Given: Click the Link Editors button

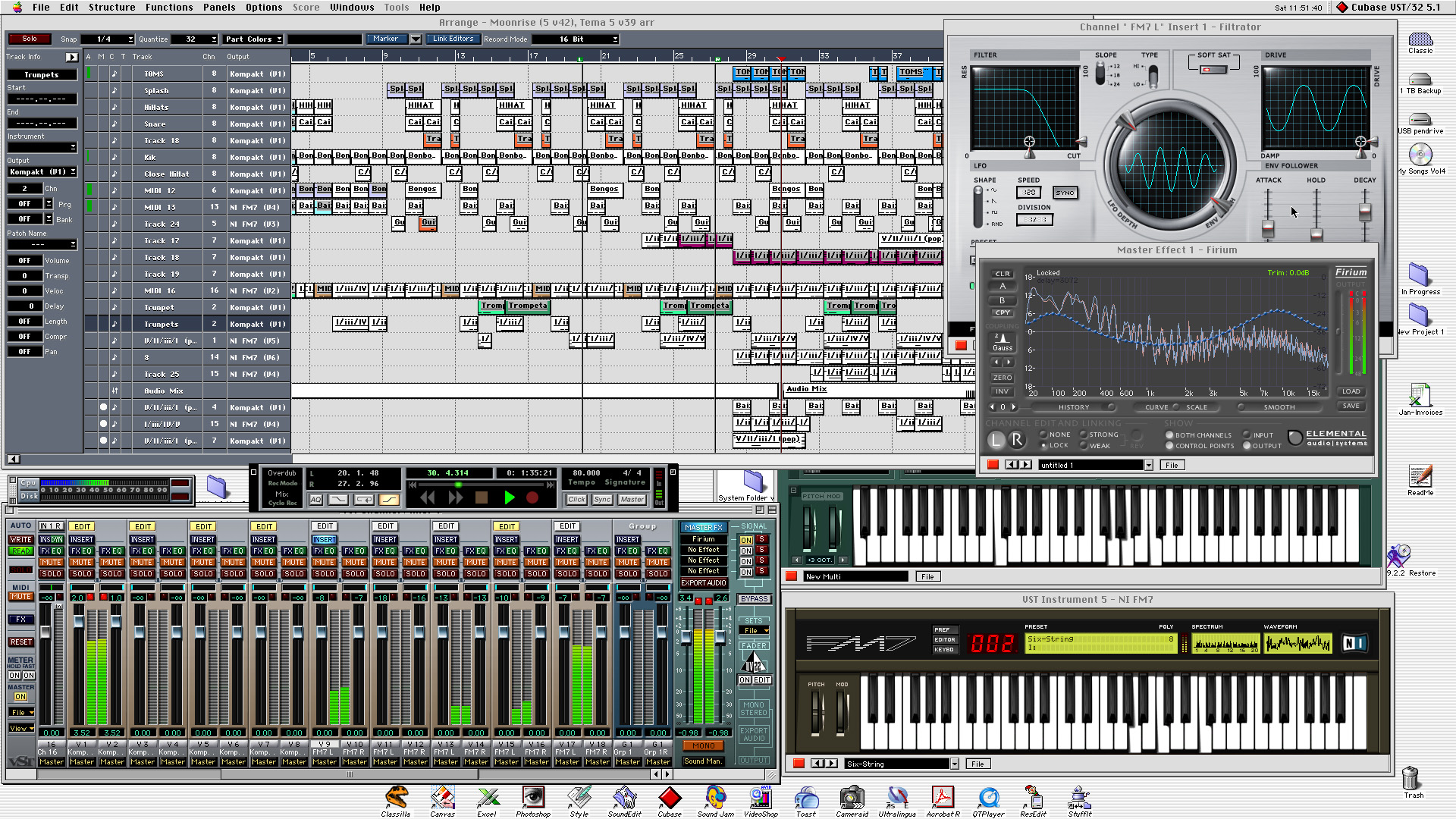Looking at the screenshot, I should tap(453, 39).
